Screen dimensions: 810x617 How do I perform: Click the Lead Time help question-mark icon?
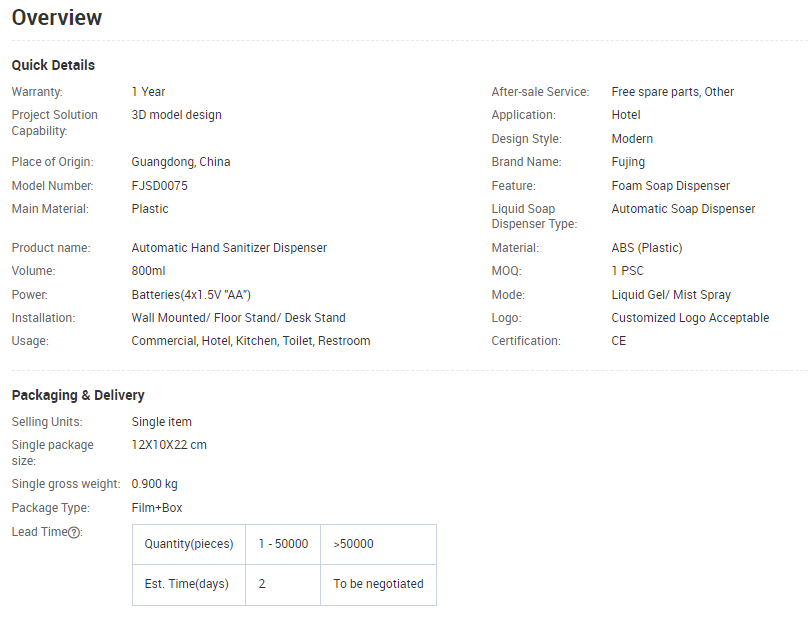tap(74, 532)
